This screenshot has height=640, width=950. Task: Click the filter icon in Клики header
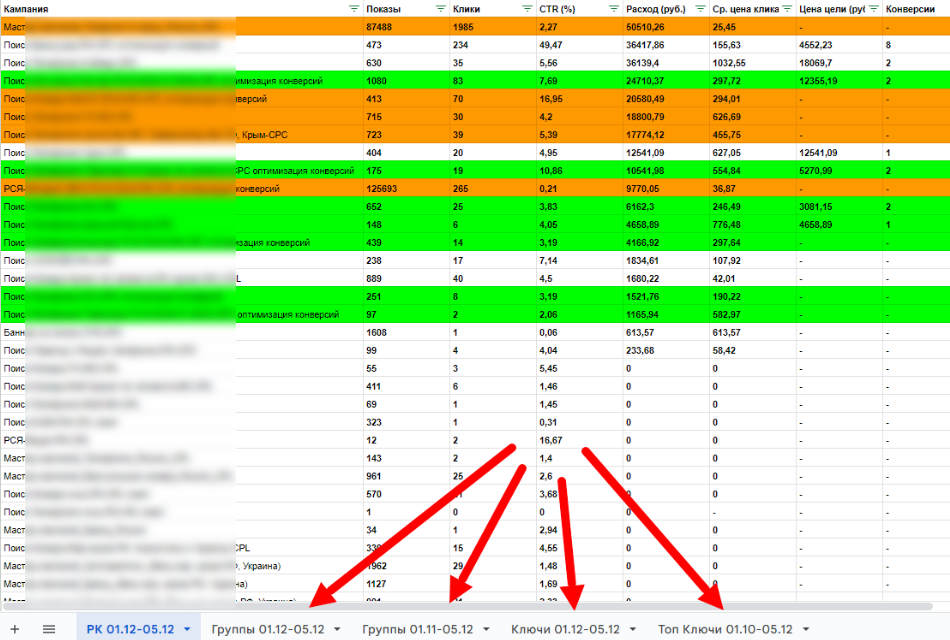(x=527, y=8)
